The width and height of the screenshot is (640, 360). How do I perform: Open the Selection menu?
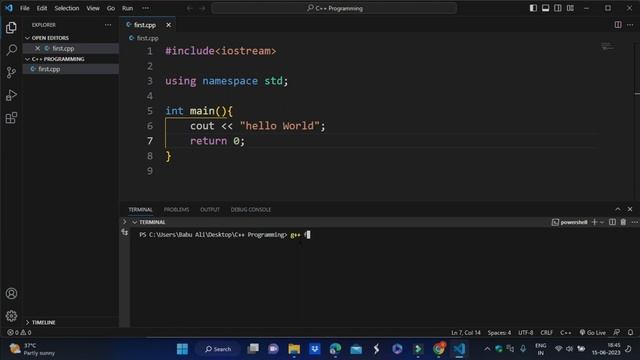pyautogui.click(x=67, y=8)
